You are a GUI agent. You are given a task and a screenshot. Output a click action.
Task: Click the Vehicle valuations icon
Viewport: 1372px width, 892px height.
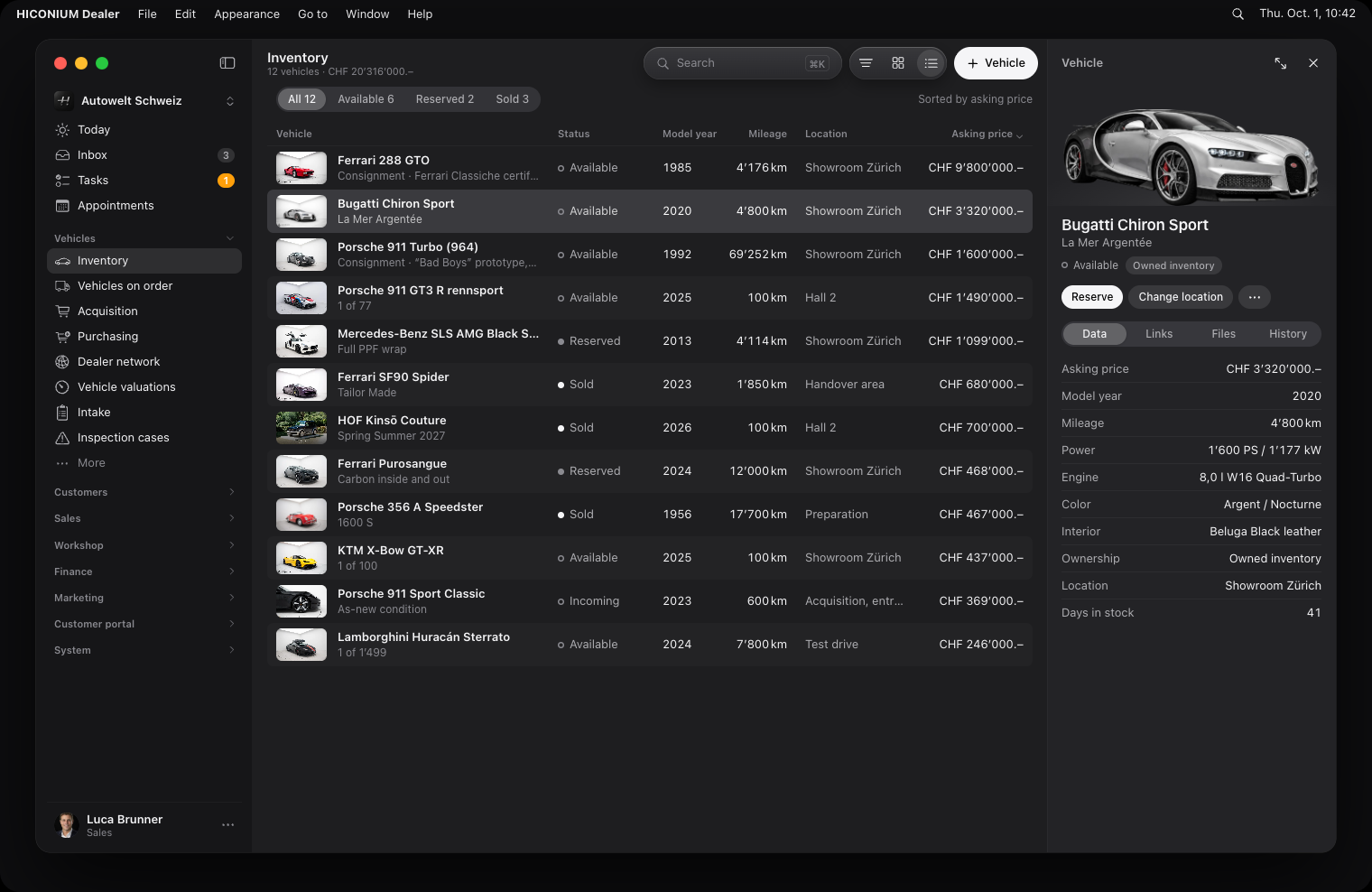(62, 387)
